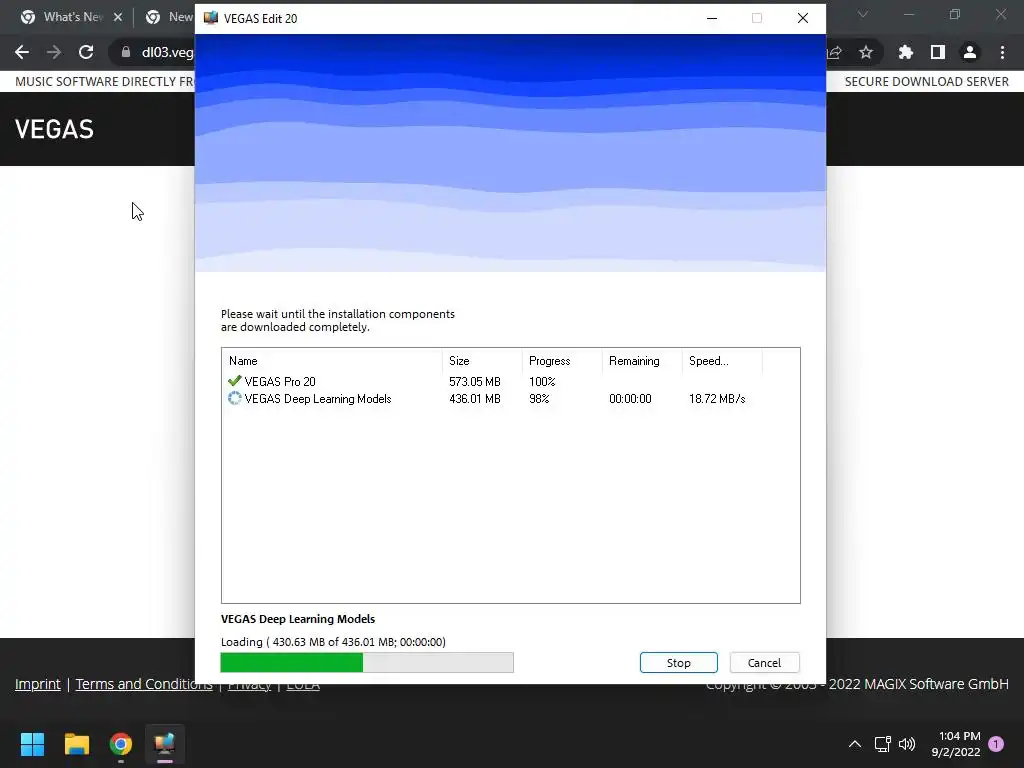
Task: Cancel the VEGAS Edit 20 installation
Action: tap(764, 662)
